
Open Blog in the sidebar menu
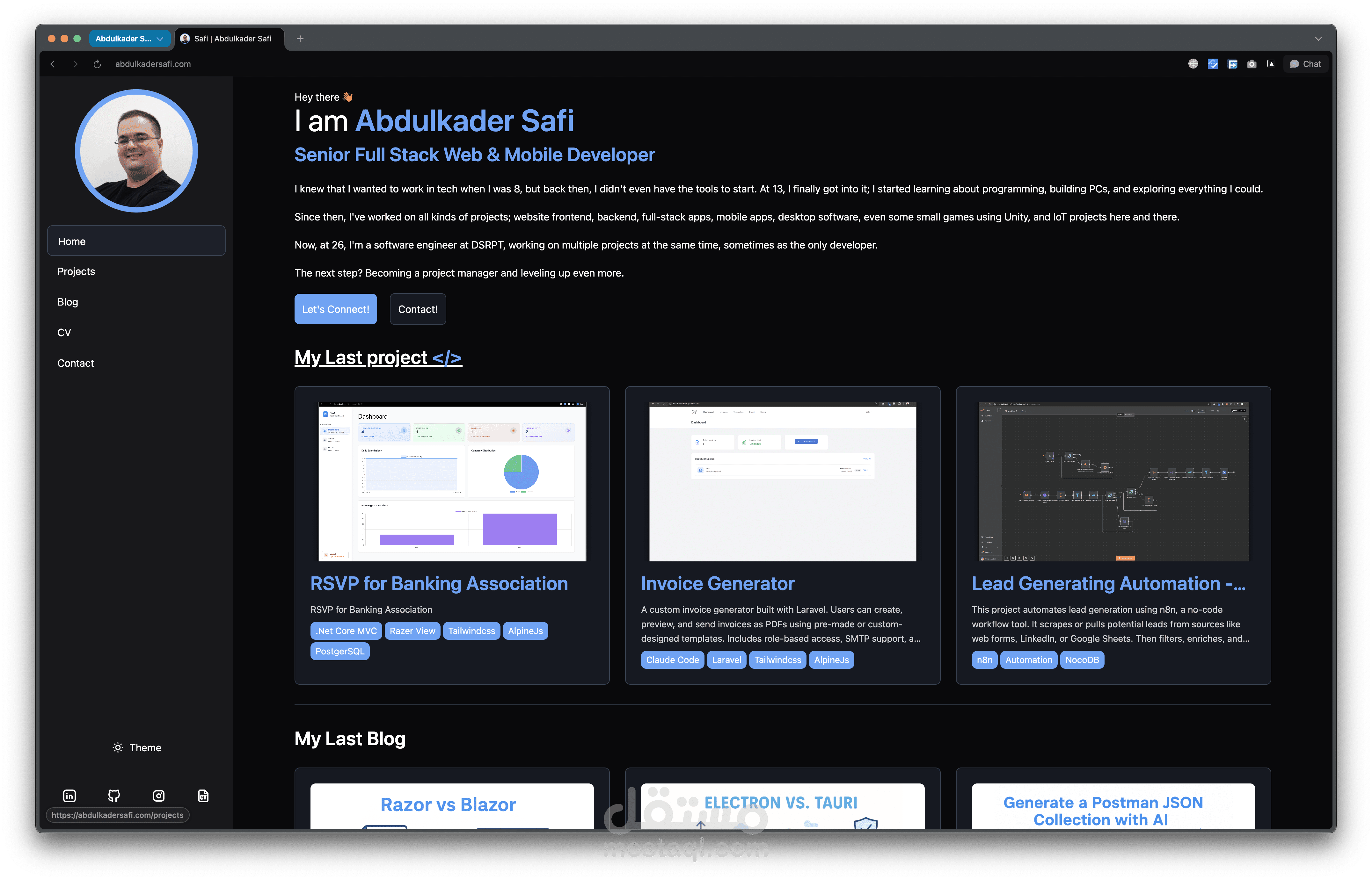(x=136, y=302)
